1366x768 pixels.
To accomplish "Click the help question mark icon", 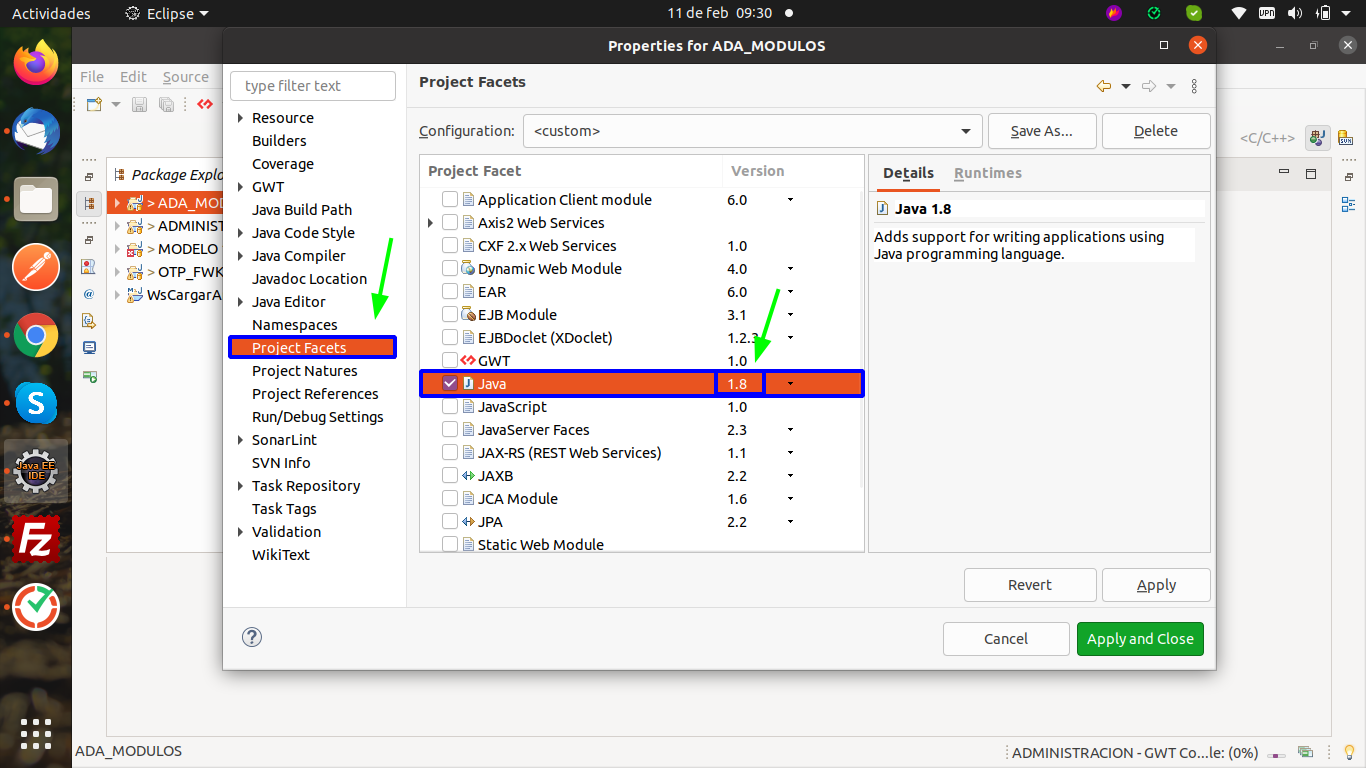I will pyautogui.click(x=252, y=637).
